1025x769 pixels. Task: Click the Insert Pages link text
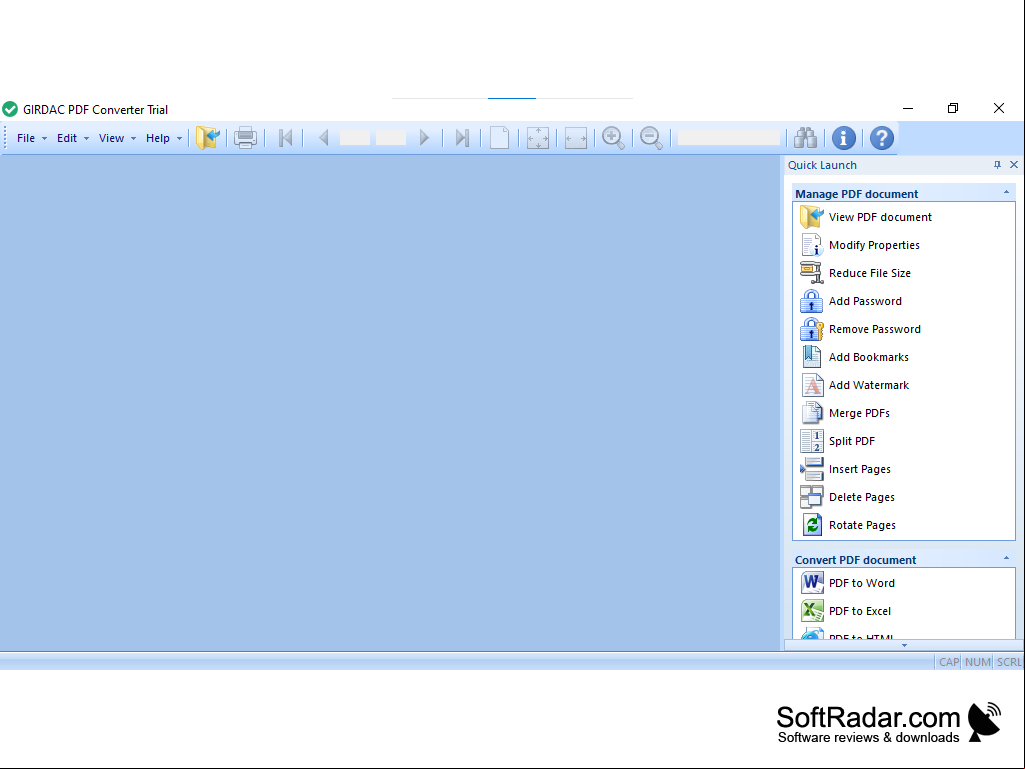point(860,470)
